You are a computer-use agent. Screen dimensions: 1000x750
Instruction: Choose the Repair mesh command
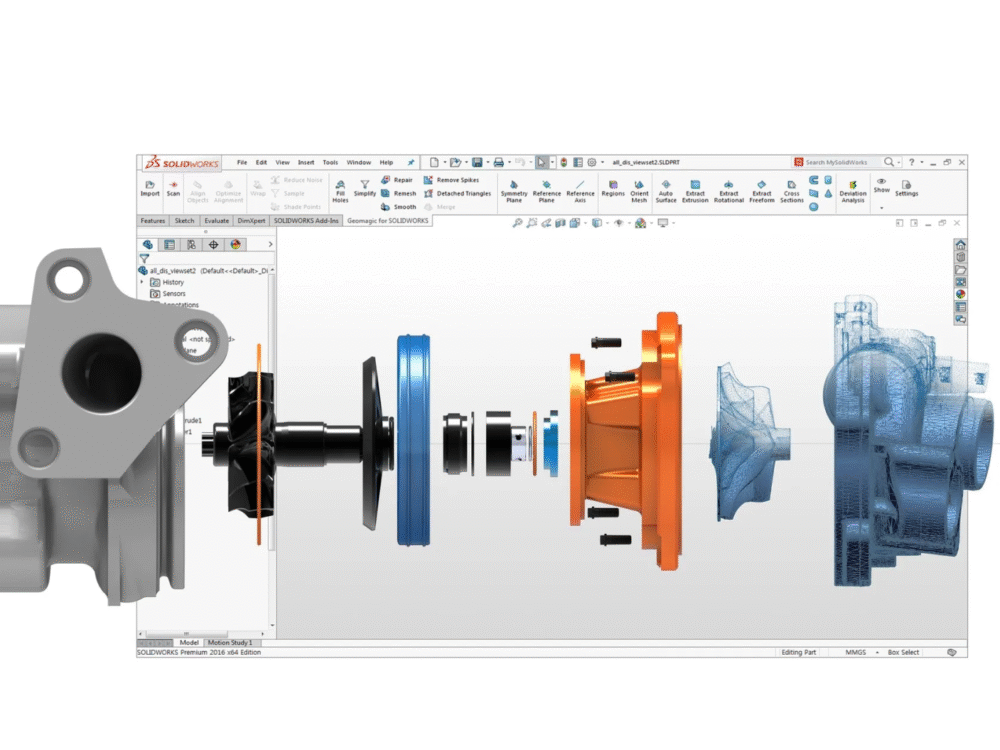click(x=397, y=180)
